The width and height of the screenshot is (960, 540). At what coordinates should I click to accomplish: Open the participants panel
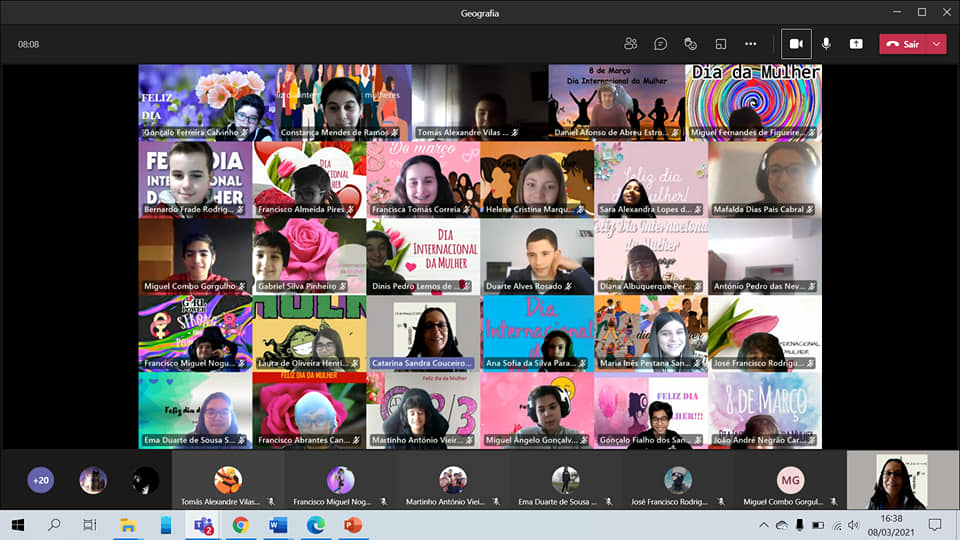[x=630, y=44]
